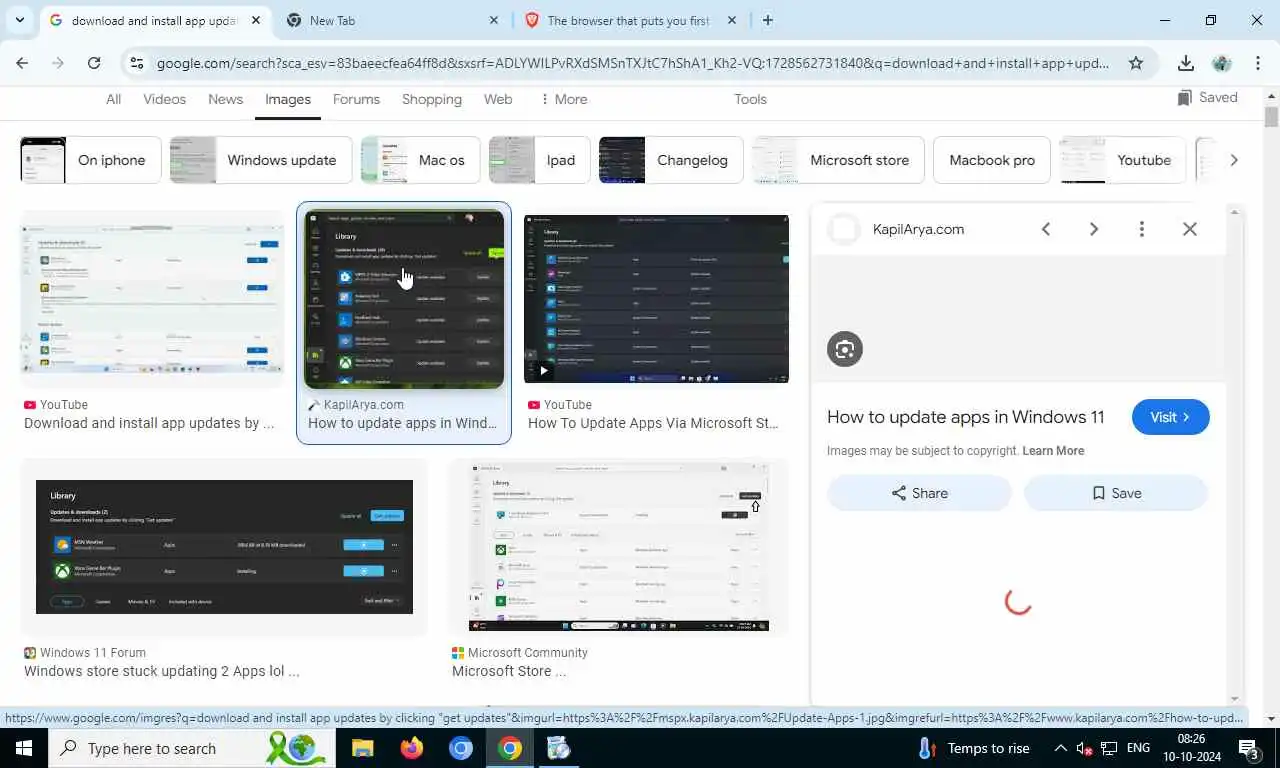
Task: Open the Windows 11 Forum result thumbnail
Action: 224,547
